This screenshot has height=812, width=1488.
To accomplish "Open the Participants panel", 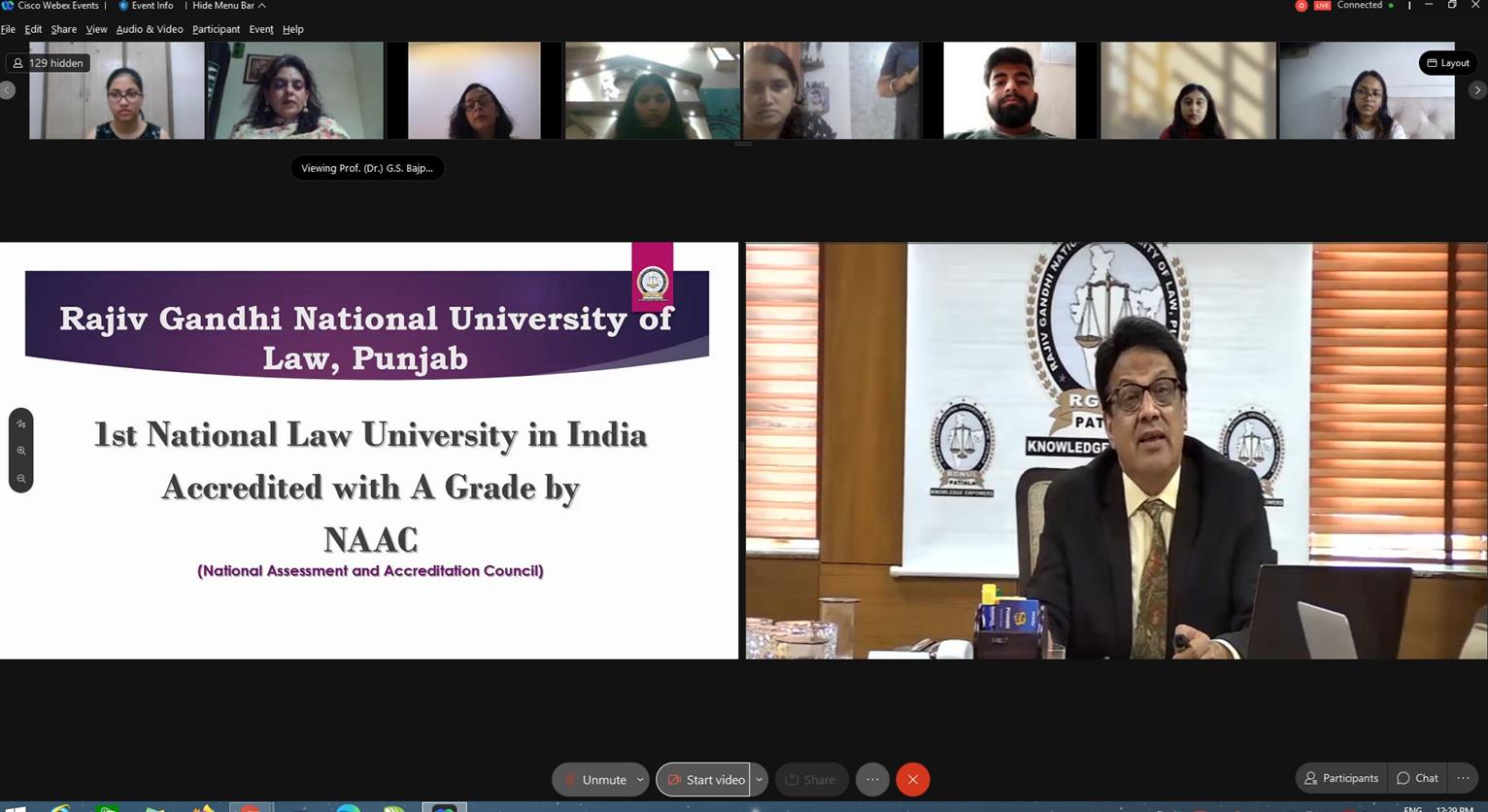I will 1341,778.
